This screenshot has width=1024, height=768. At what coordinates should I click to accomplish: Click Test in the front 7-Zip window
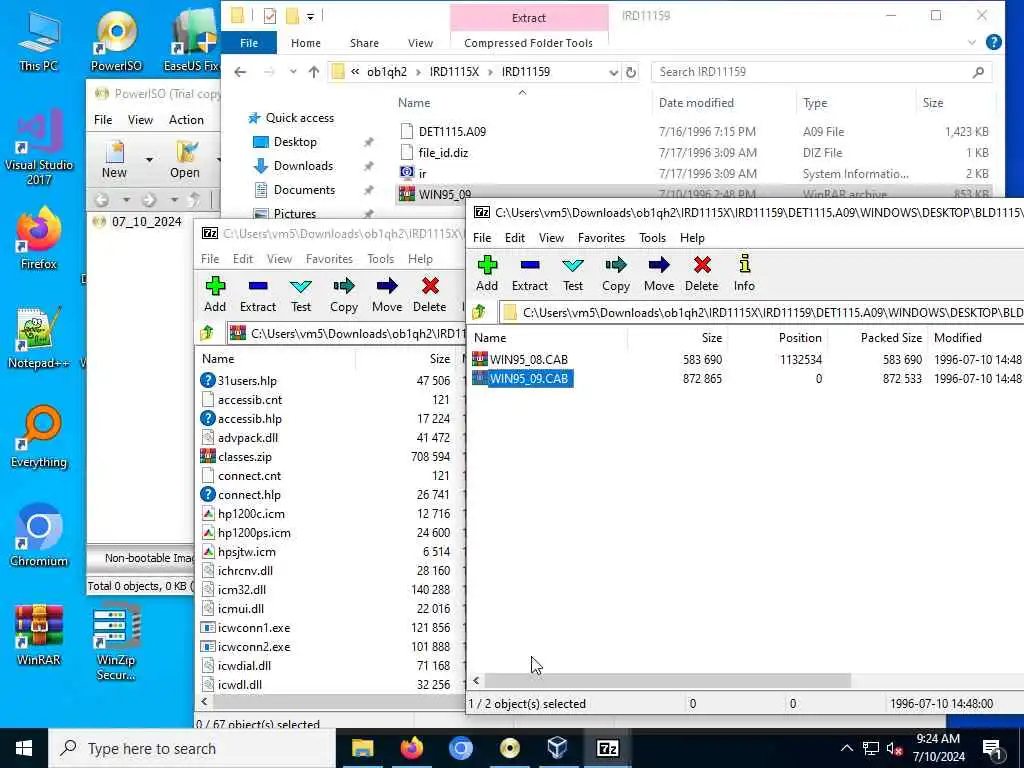pyautogui.click(x=573, y=274)
